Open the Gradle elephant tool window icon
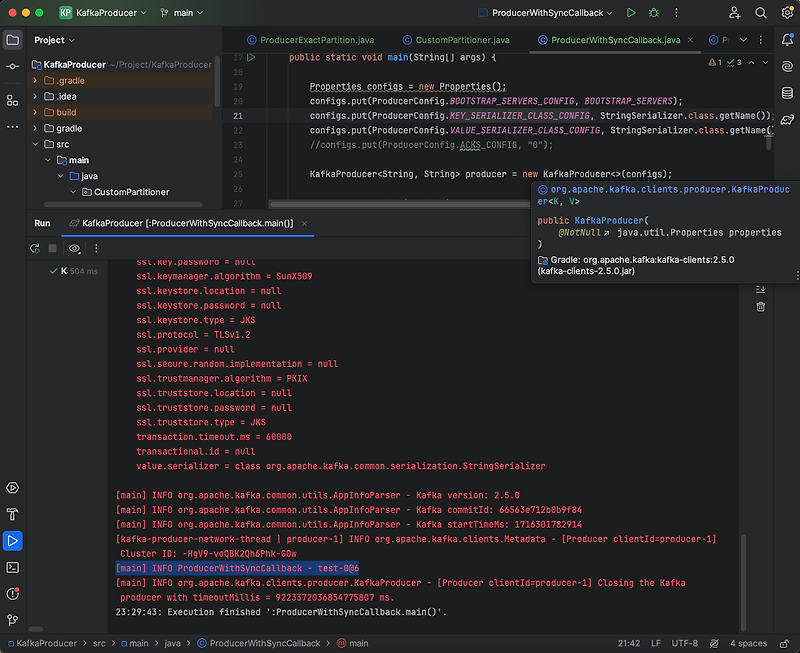800x653 pixels. (787, 119)
